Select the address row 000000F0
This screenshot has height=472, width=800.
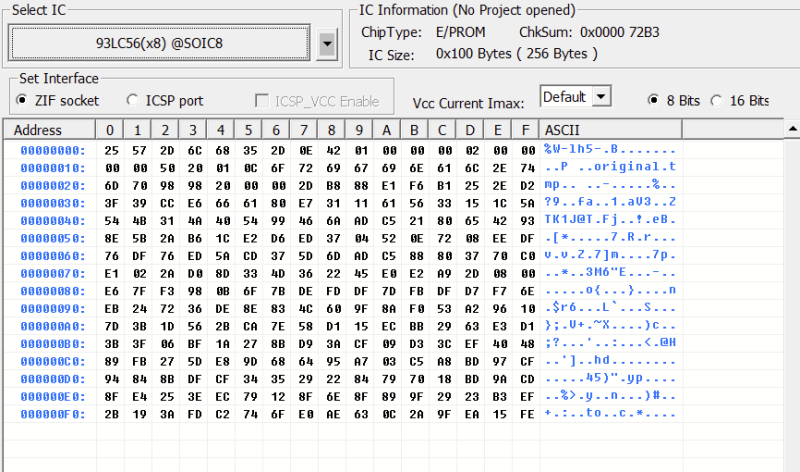coord(53,413)
